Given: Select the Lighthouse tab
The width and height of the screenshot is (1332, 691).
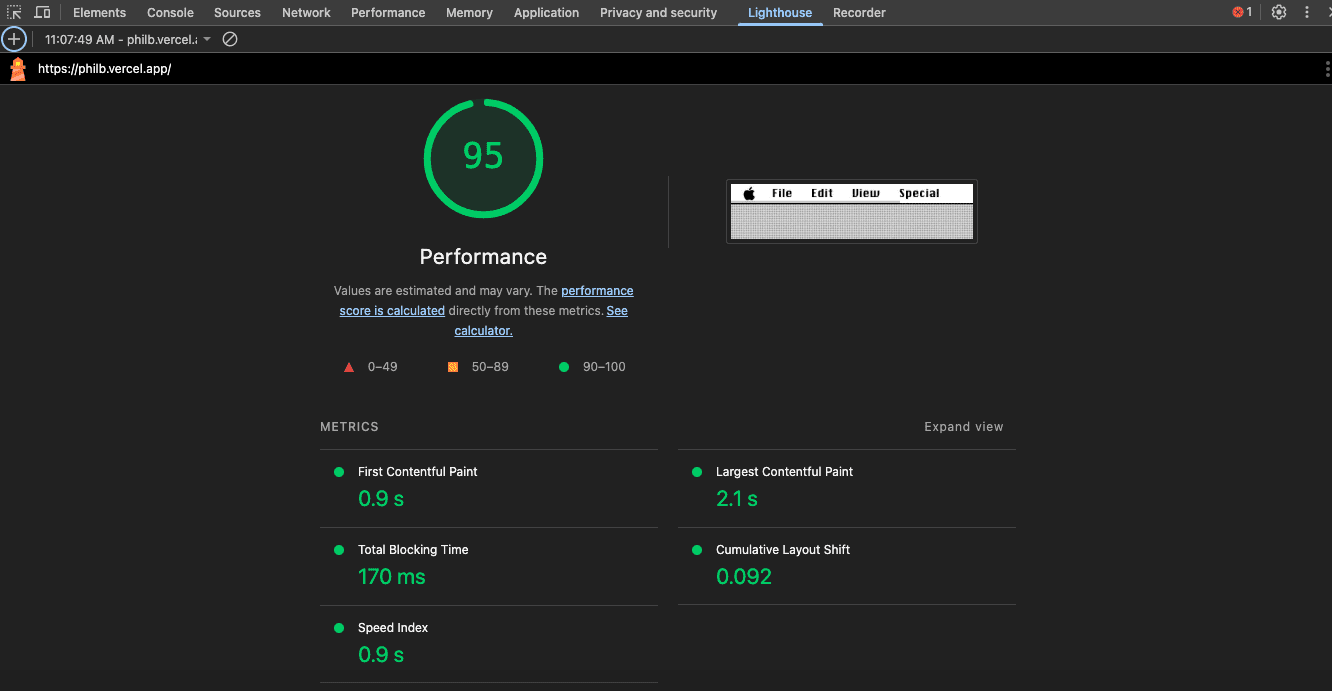Looking at the screenshot, I should [780, 13].
